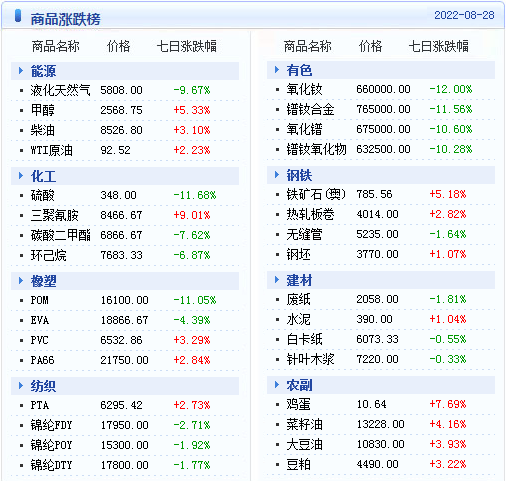Image resolution: width=506 pixels, height=481 pixels.
Task: Select 氧化钕 price 660000.00
Action: pos(383,89)
